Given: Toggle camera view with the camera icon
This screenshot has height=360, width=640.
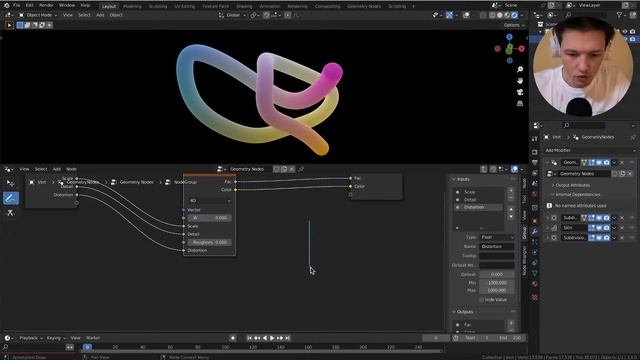Looking at the screenshot, I should coord(520,92).
